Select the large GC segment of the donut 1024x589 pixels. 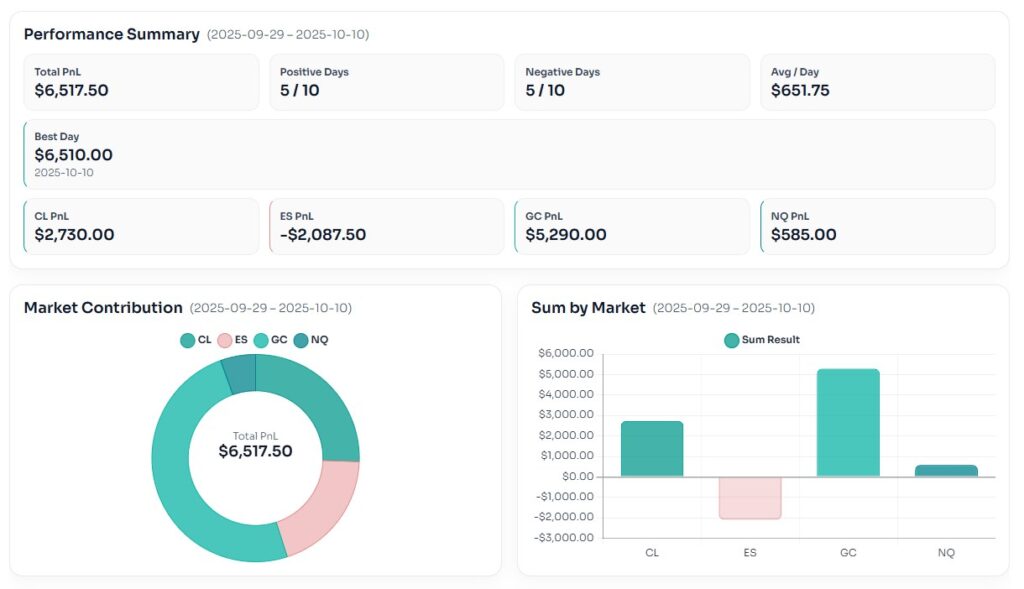[190, 500]
